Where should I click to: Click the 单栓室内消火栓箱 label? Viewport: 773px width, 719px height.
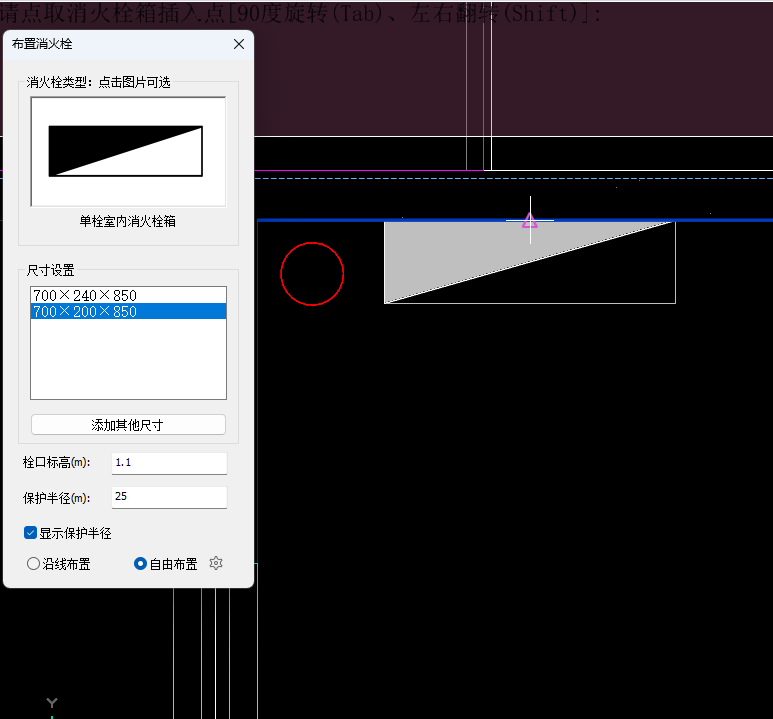tap(128, 221)
